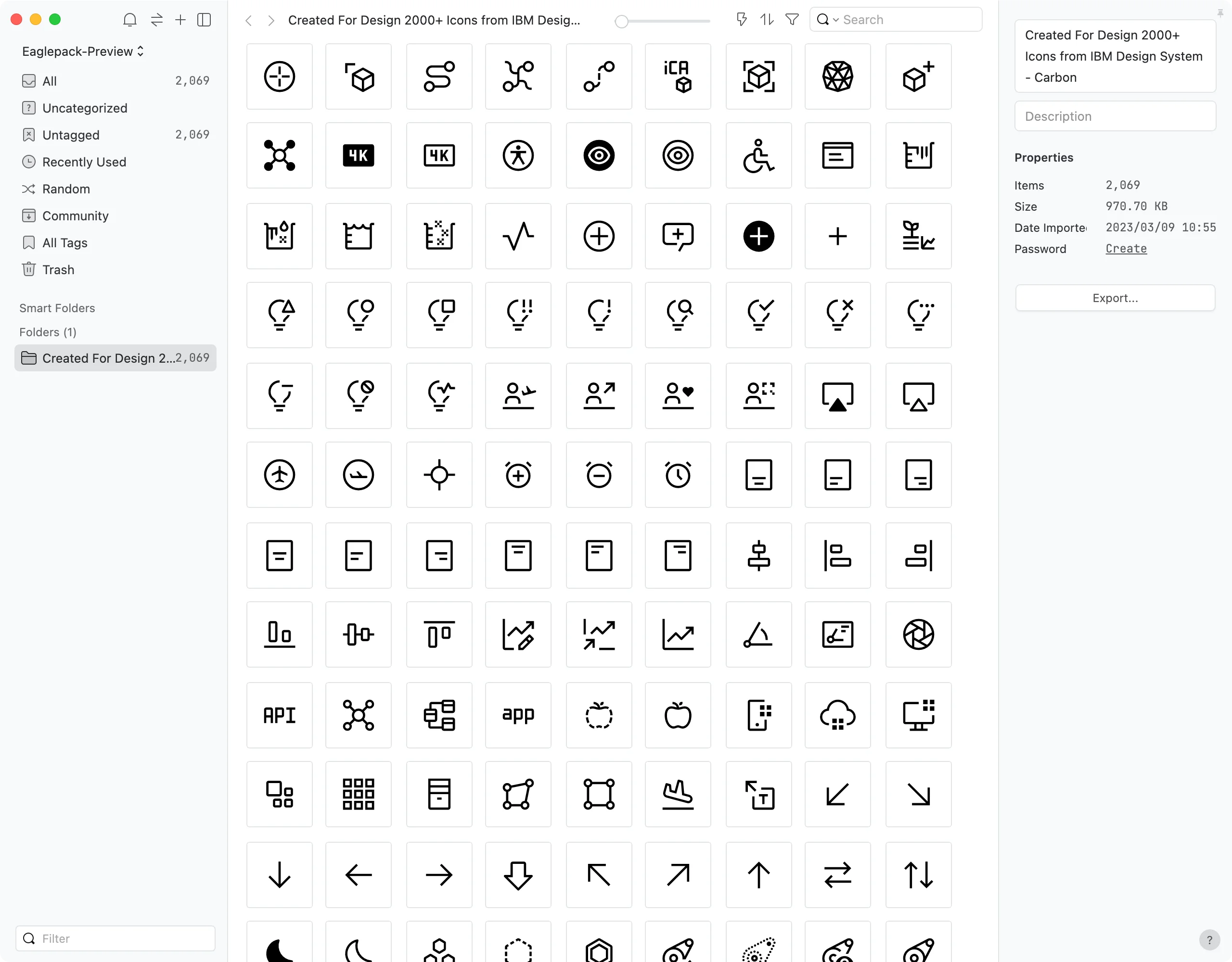Screen dimensions: 1232x962
Task: Select the chart line with pencil icon
Action: point(518,634)
